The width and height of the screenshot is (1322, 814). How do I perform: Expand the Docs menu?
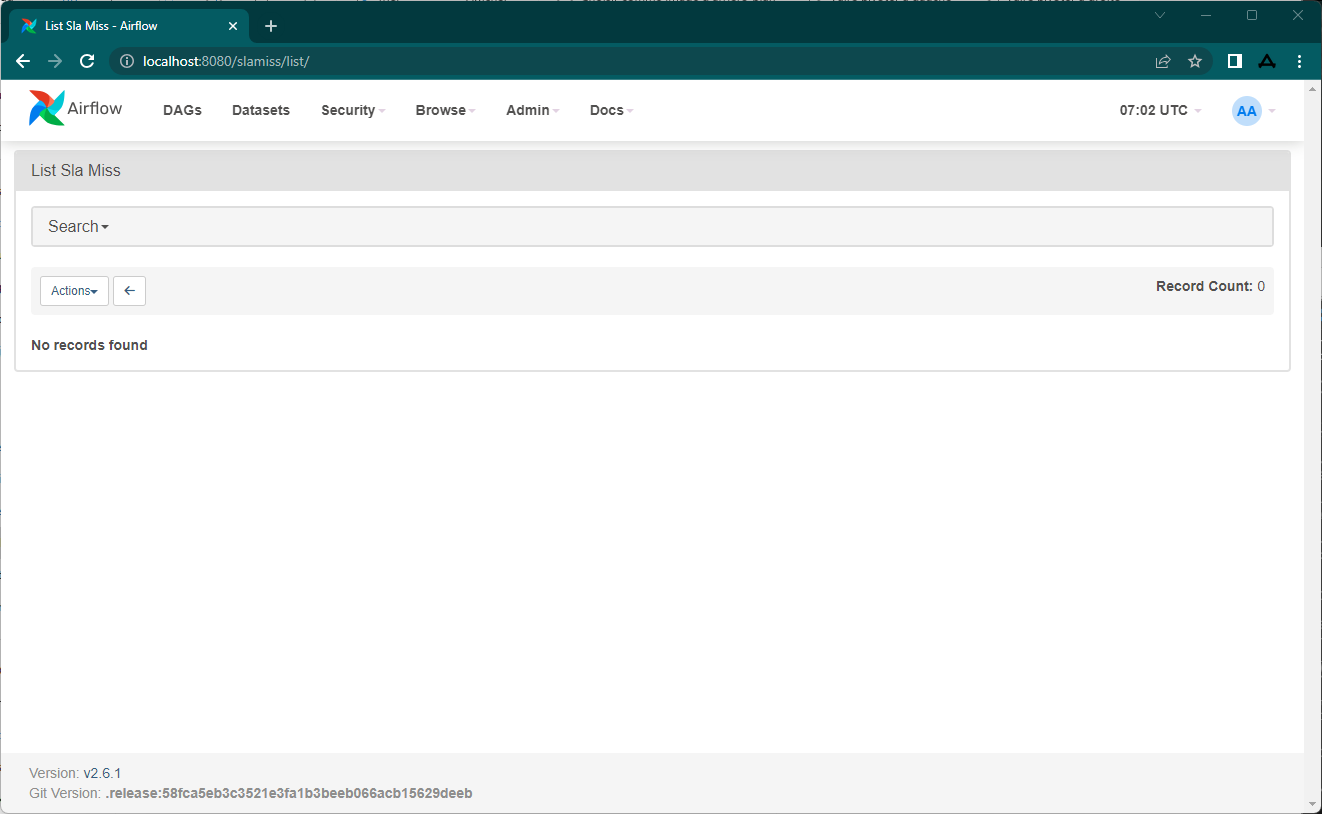pos(611,110)
